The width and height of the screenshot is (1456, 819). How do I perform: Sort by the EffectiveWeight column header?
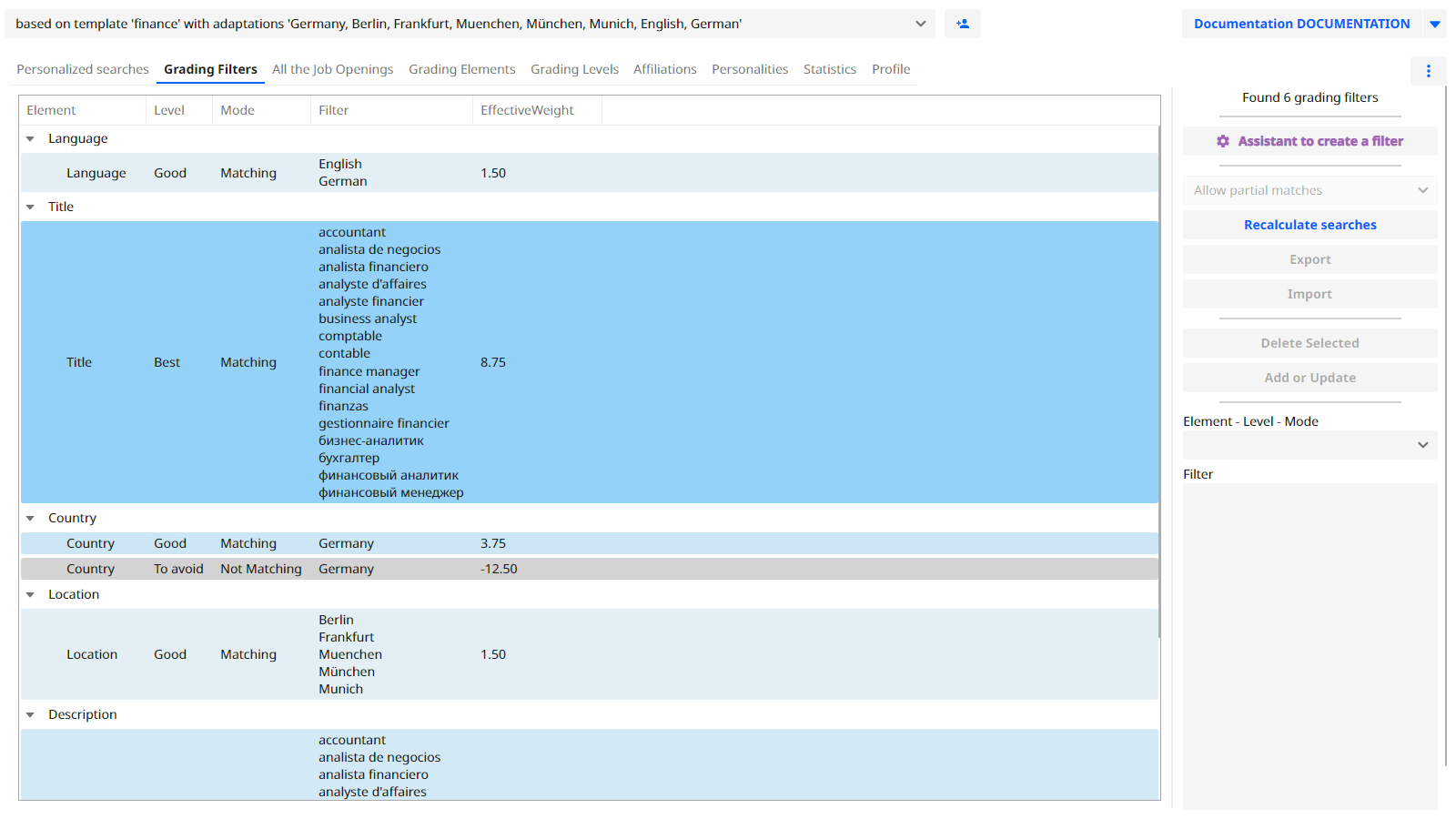click(x=527, y=110)
